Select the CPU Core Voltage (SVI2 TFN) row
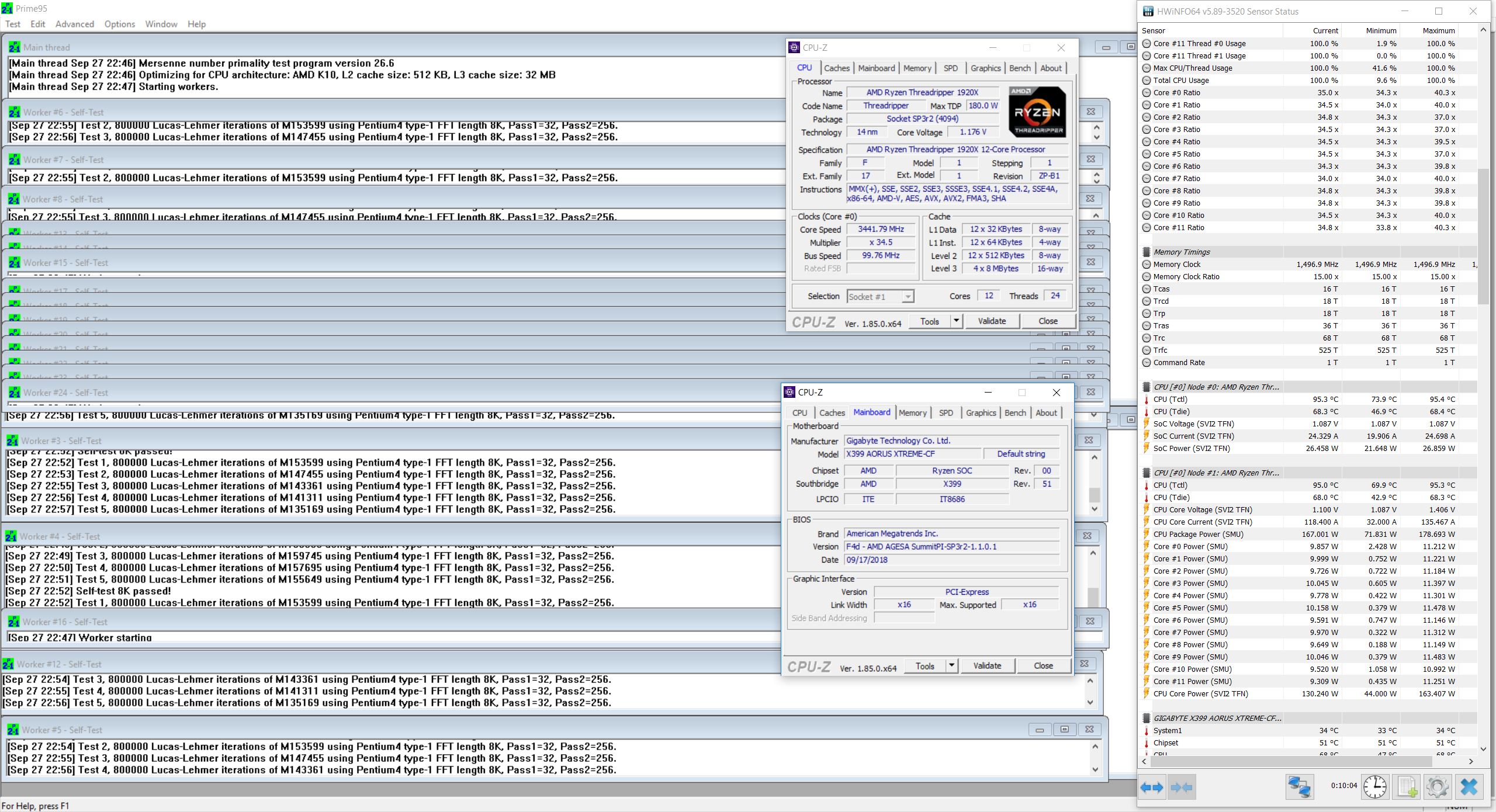The image size is (1496, 812). [1308, 510]
